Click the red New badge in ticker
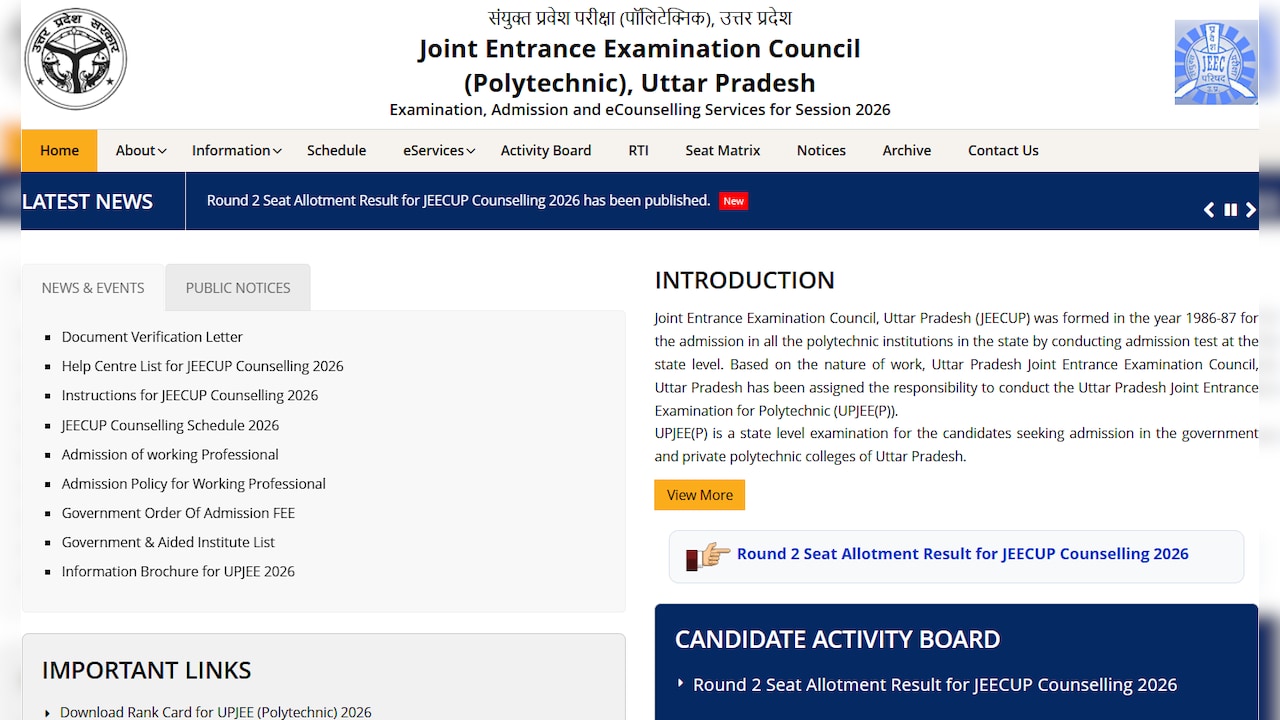The image size is (1280, 720). point(734,201)
